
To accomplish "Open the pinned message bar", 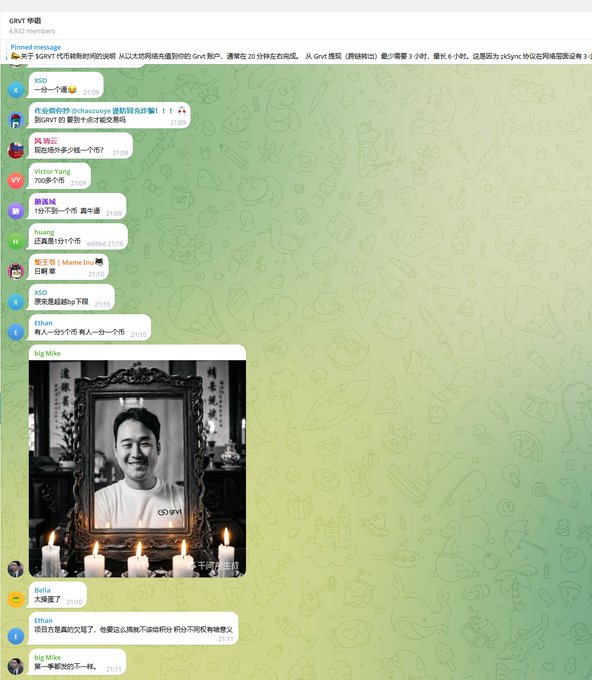I will pos(299,52).
